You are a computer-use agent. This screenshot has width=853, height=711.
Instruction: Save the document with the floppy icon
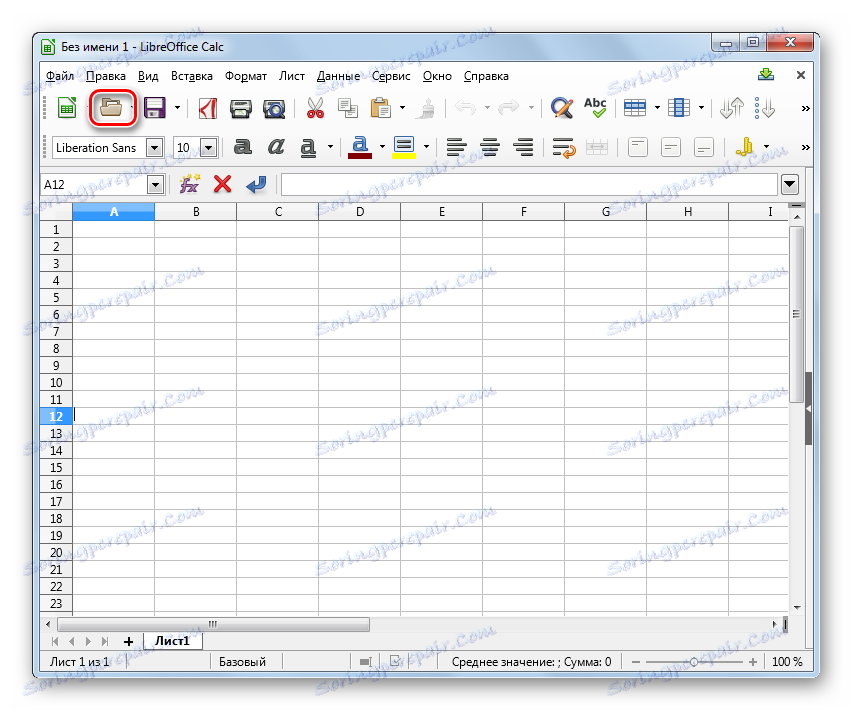point(154,108)
